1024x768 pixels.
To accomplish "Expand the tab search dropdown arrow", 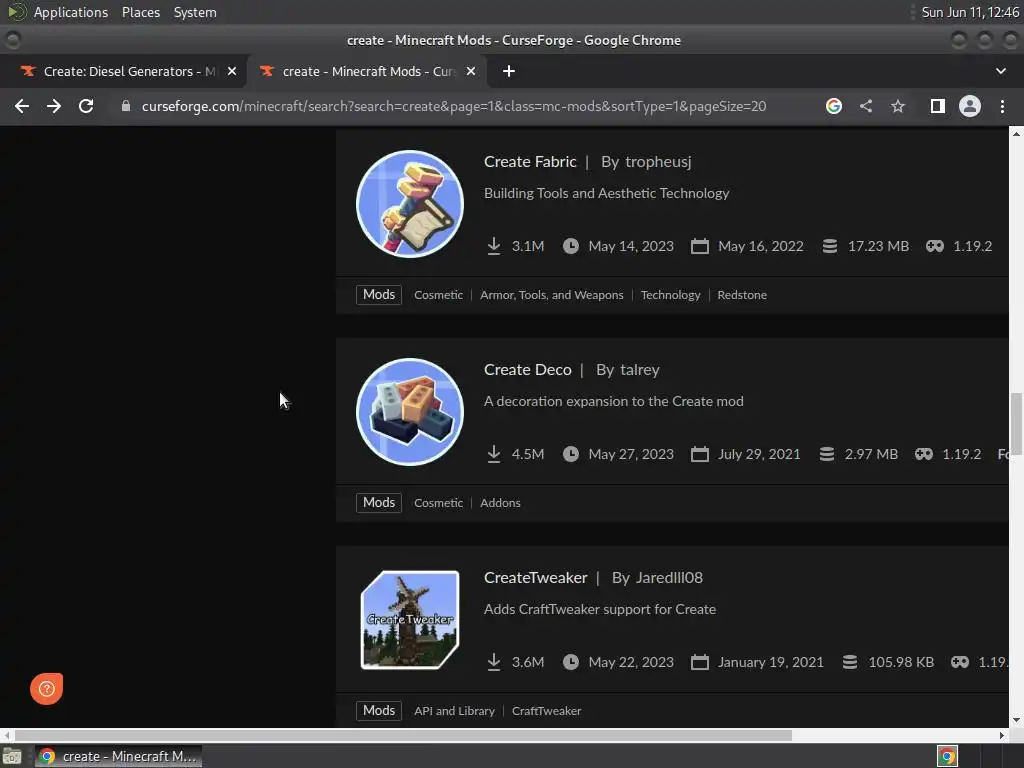I will [x=1000, y=71].
